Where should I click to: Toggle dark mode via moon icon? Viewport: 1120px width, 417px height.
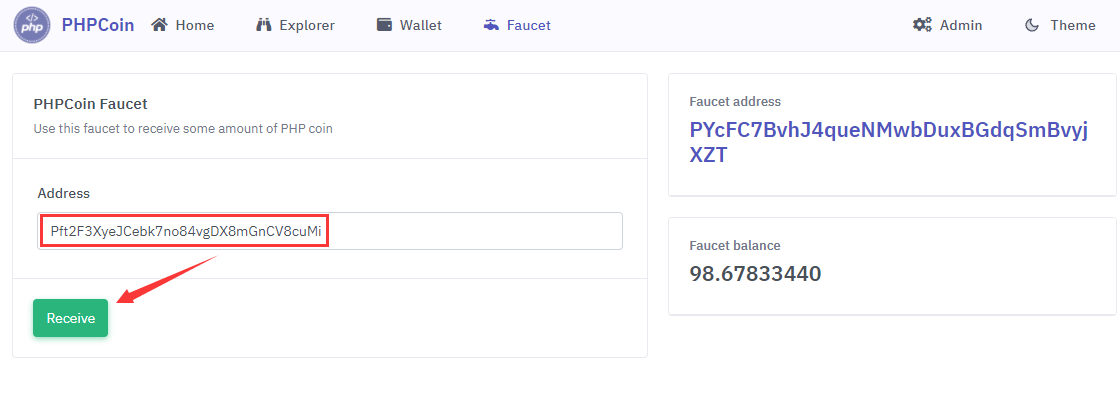click(1032, 25)
